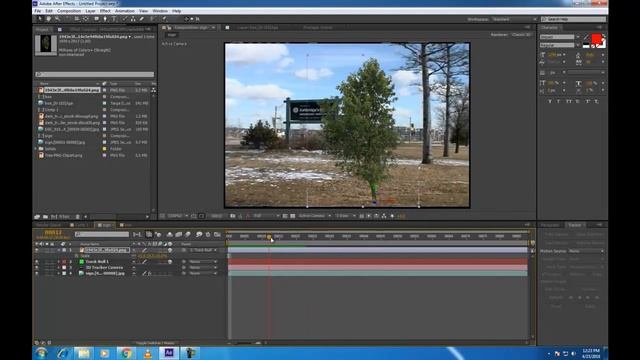Viewport: 640px width, 360px height.
Task: Open the Composition Mini-Flowchart in timeline
Action: click(x=137, y=234)
